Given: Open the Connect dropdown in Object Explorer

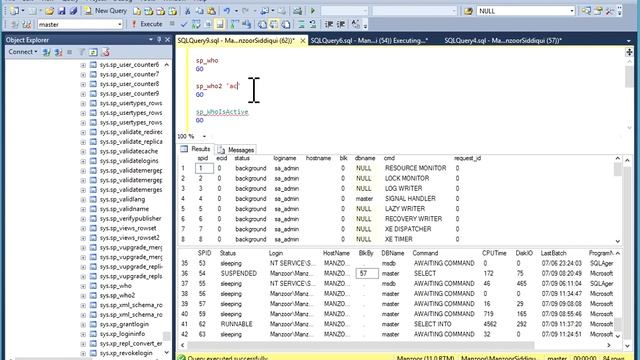Looking at the screenshot, I should (x=23, y=52).
